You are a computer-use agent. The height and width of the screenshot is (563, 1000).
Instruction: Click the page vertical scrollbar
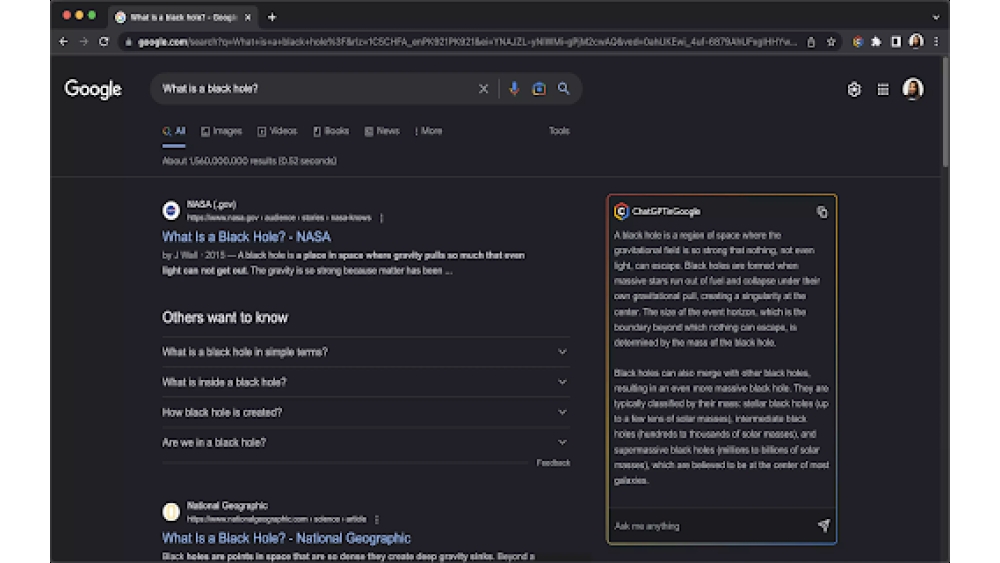point(945,112)
